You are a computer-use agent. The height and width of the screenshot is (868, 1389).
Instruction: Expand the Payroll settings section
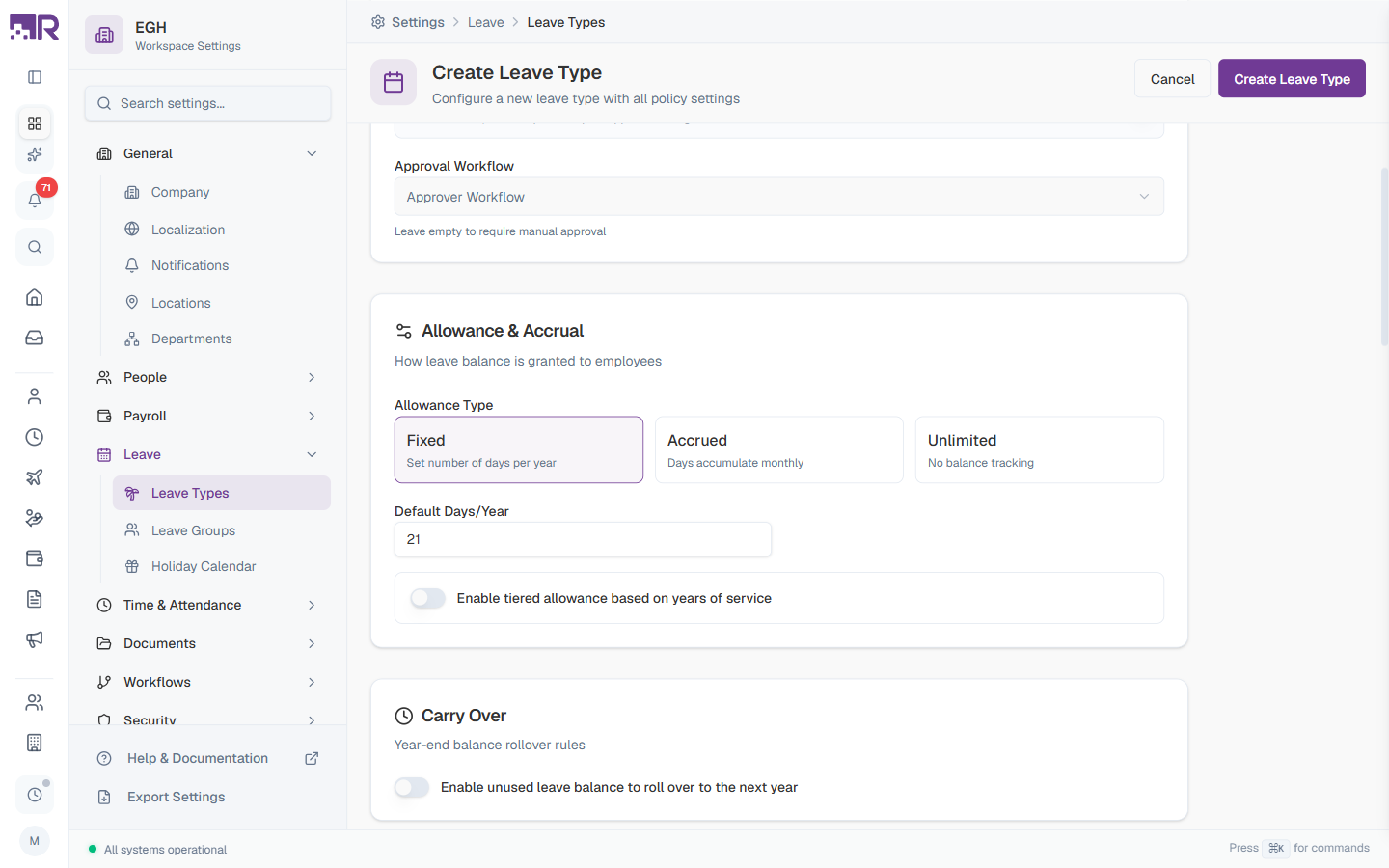pyautogui.click(x=208, y=416)
